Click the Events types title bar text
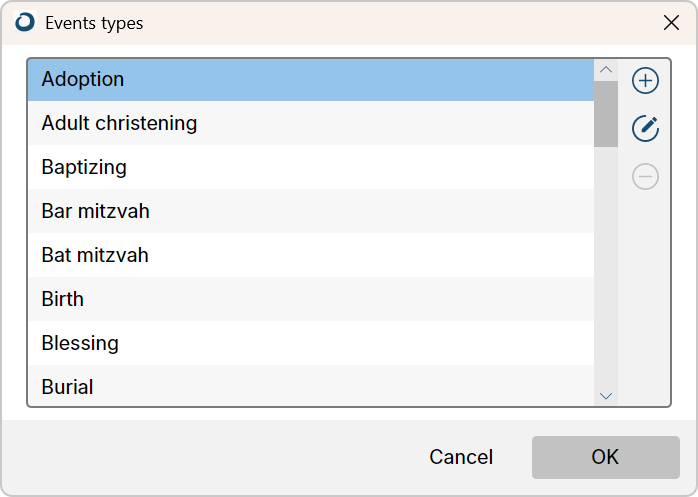 [x=94, y=23]
